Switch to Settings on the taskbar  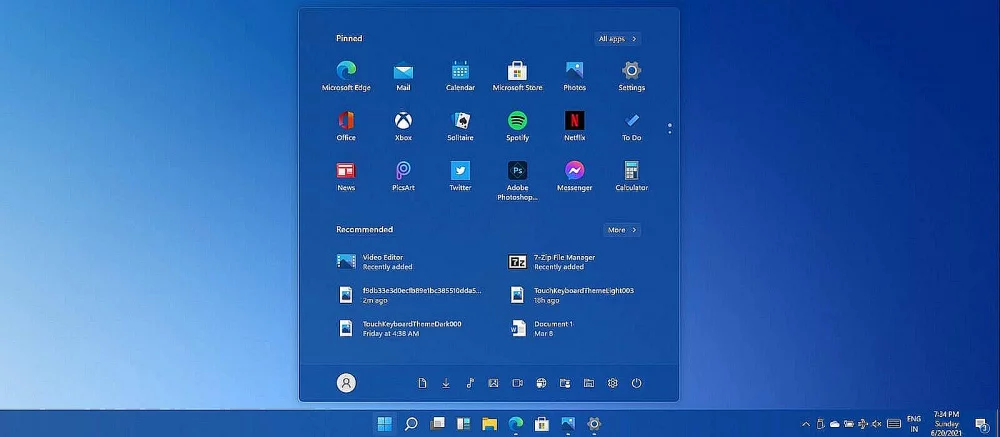[x=594, y=424]
